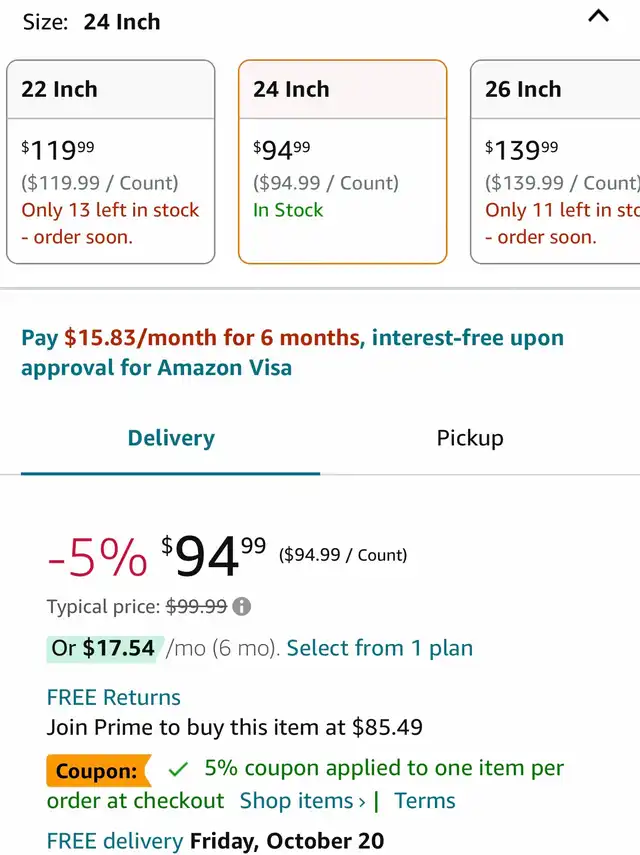Click the $94.99 large price display
The height and width of the screenshot is (855, 640).
click(213, 556)
